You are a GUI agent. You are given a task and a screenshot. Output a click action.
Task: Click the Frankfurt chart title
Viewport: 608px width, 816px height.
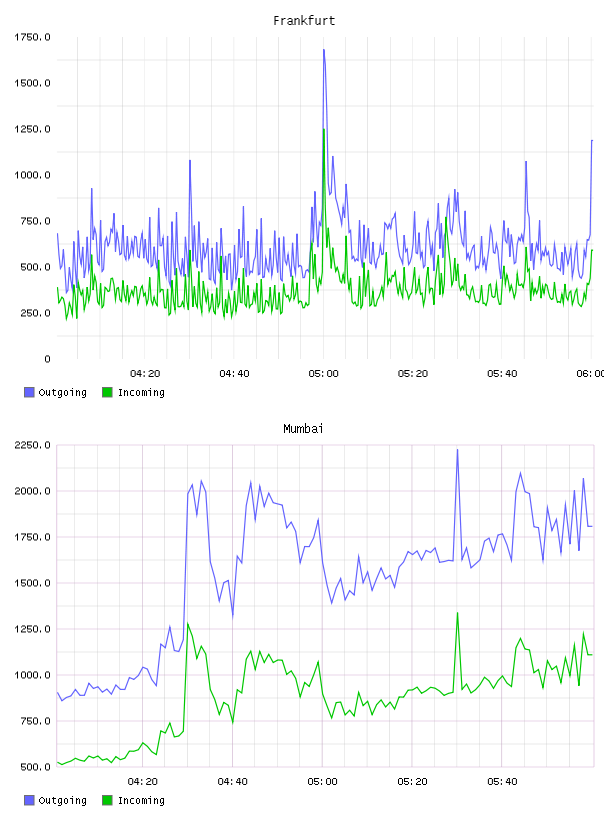(304, 21)
